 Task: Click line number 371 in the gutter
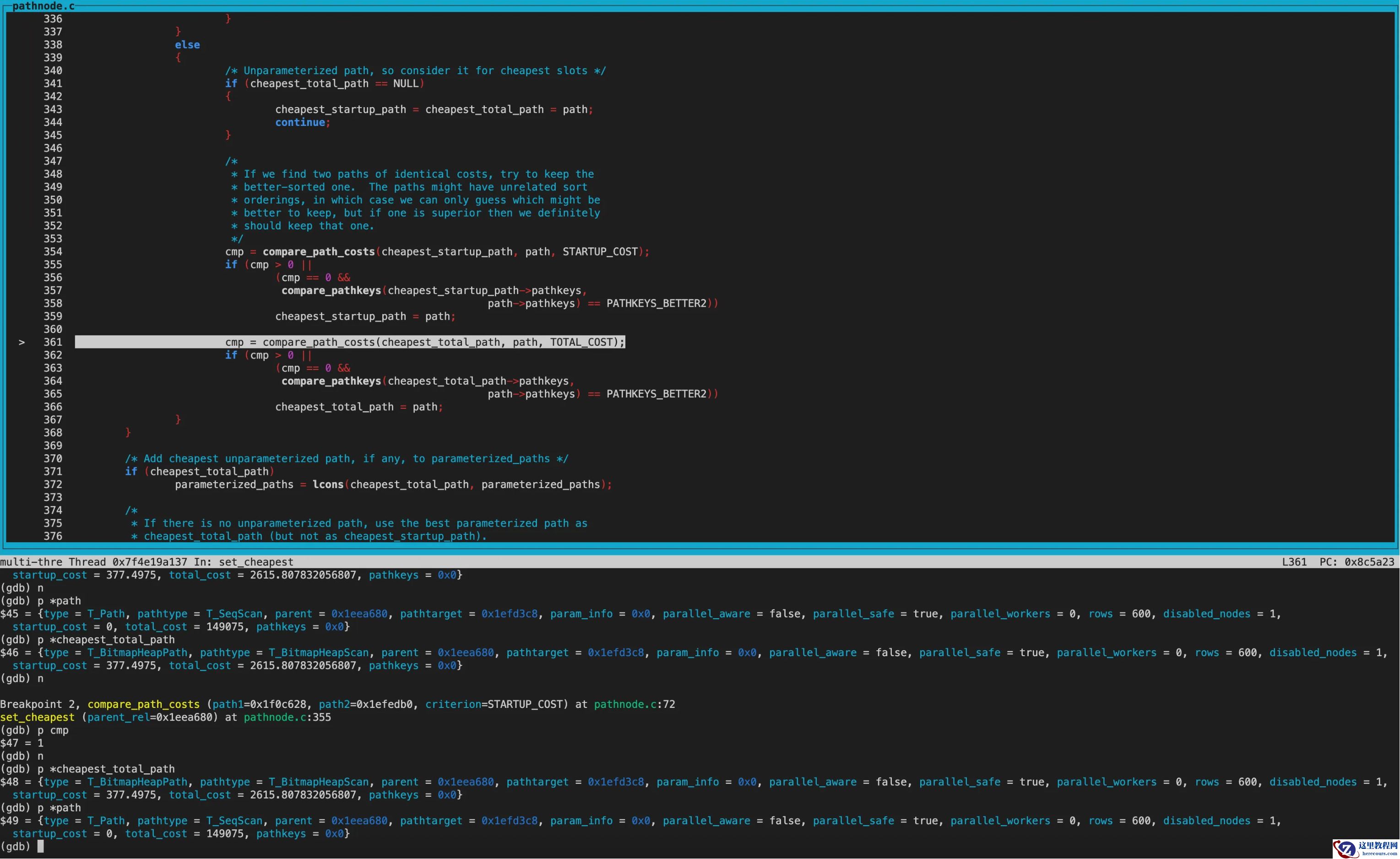(x=53, y=472)
